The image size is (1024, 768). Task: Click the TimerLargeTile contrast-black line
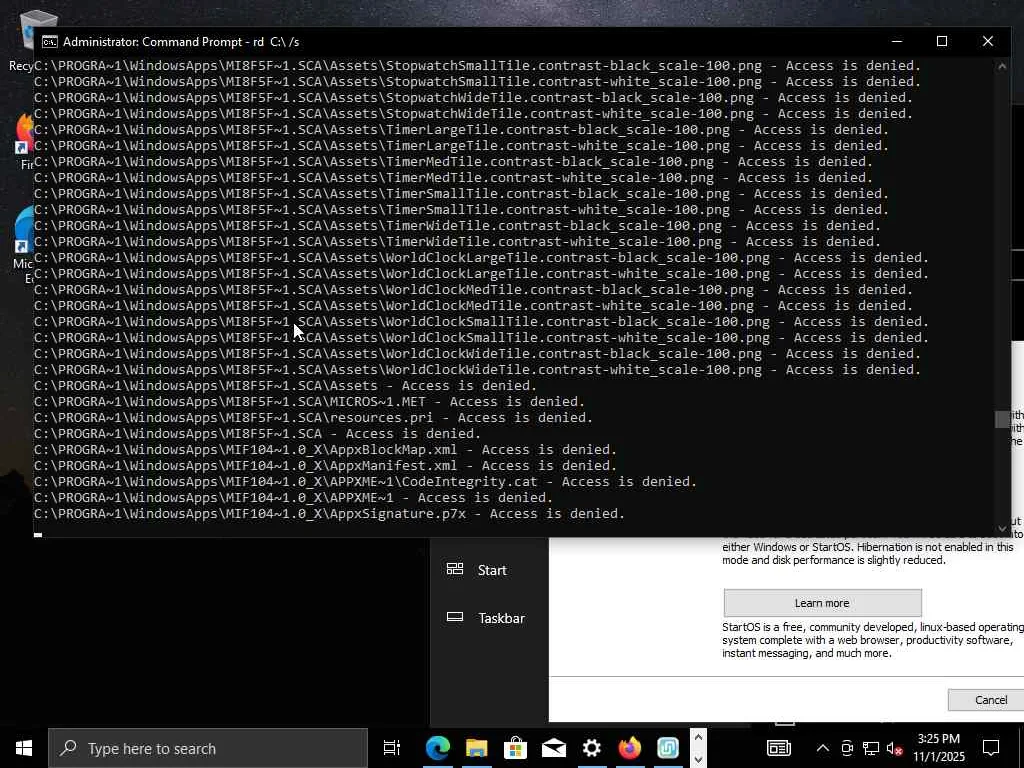click(461, 129)
